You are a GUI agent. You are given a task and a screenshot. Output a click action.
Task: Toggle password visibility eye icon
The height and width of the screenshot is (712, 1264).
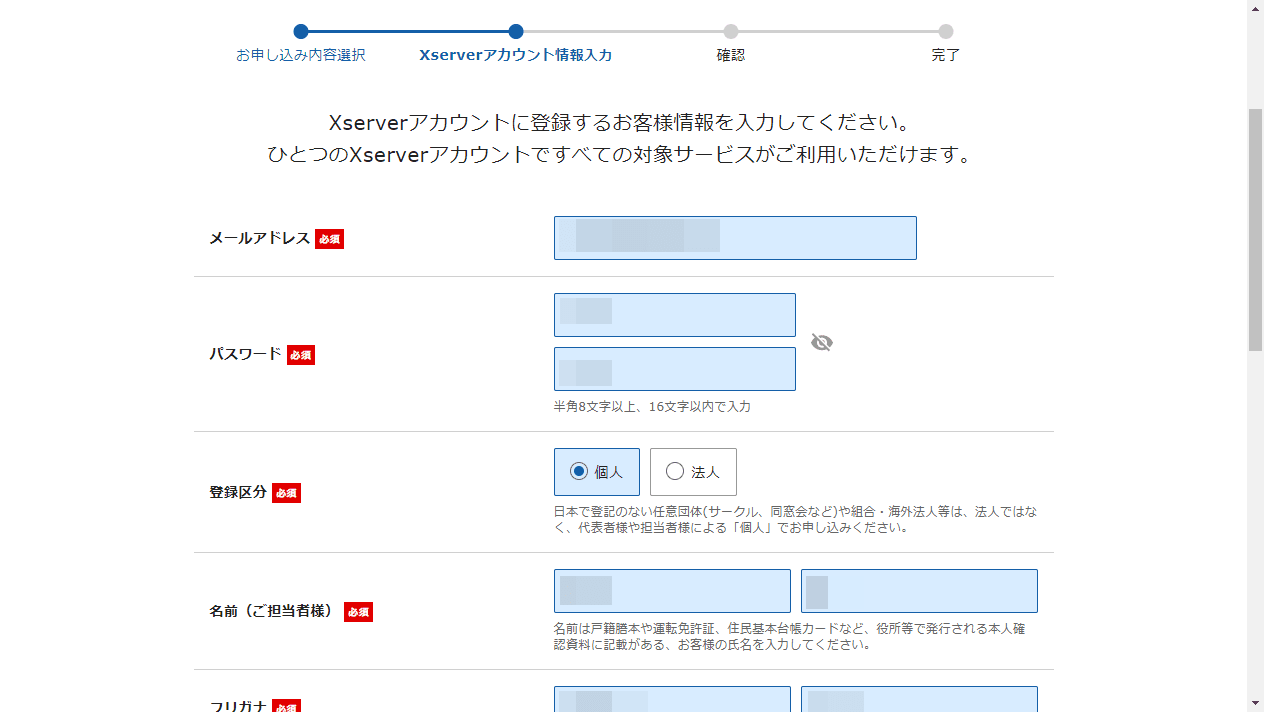(822, 342)
